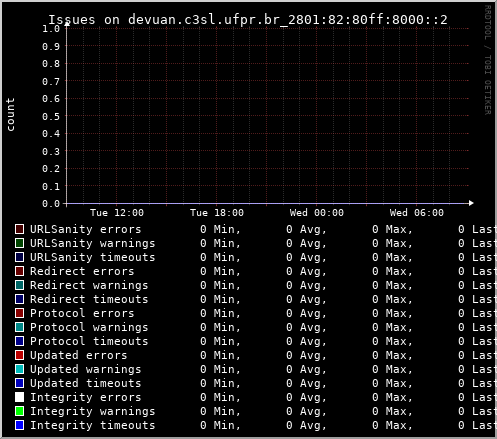
Task: Click the URLSanity warnings green swatch
Action: point(19,243)
